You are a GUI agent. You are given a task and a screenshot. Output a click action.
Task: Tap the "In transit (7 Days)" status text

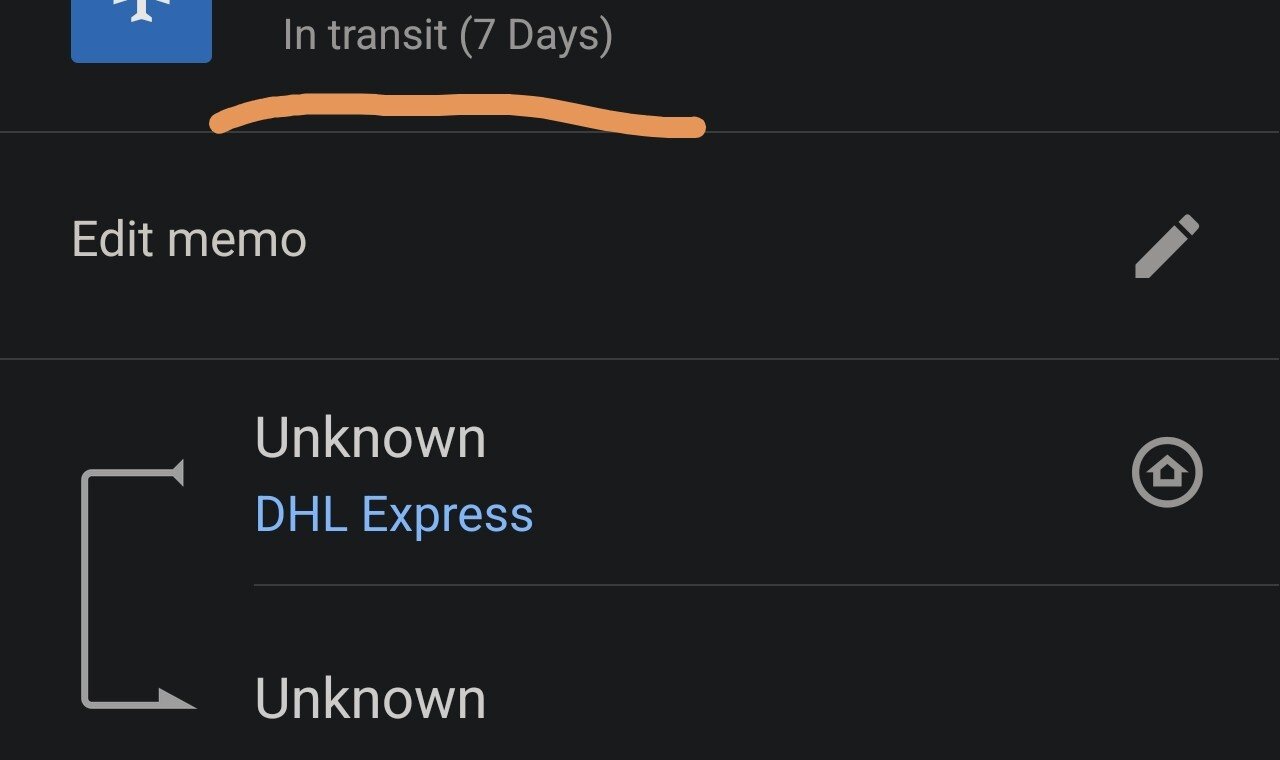click(x=447, y=36)
